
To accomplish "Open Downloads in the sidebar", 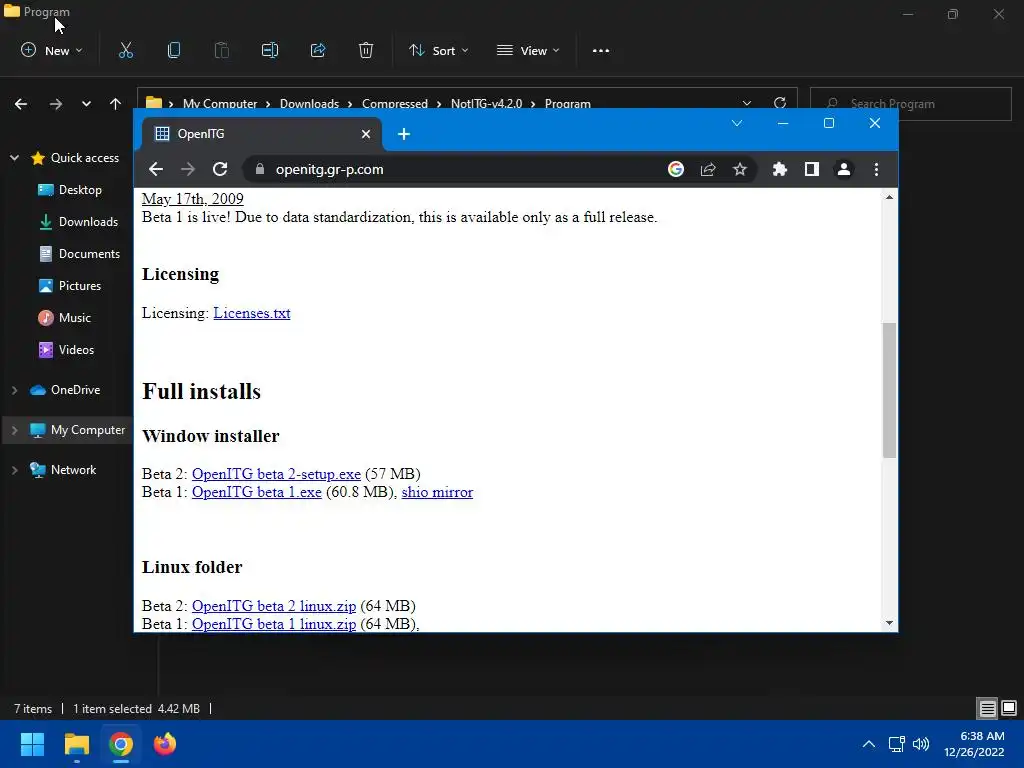I will [x=78, y=221].
